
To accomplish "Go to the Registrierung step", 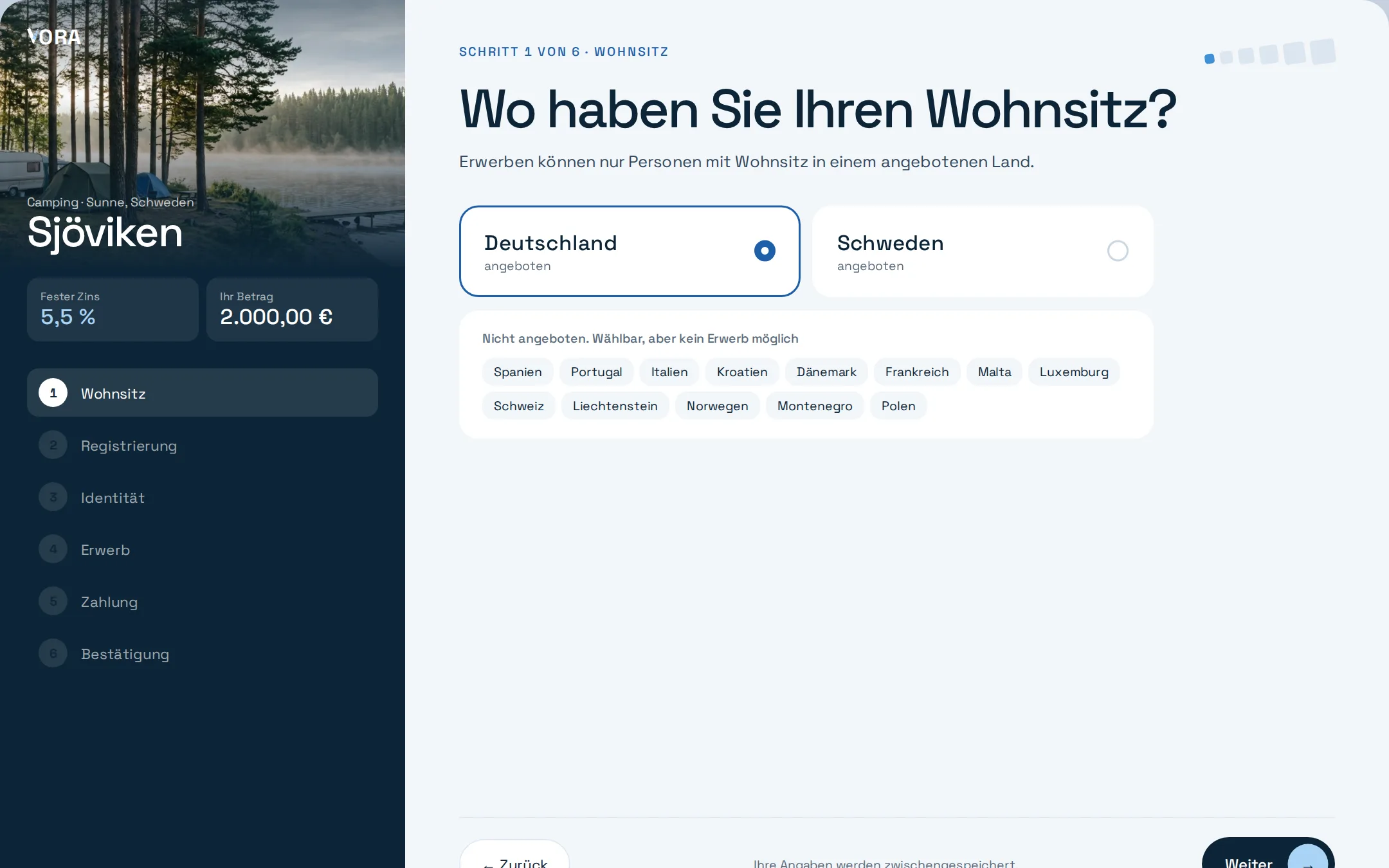I will point(203,445).
